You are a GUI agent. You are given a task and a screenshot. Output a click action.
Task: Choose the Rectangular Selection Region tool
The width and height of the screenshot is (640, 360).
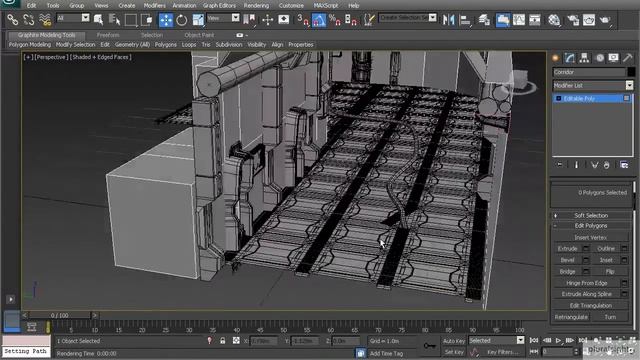pos(131,19)
